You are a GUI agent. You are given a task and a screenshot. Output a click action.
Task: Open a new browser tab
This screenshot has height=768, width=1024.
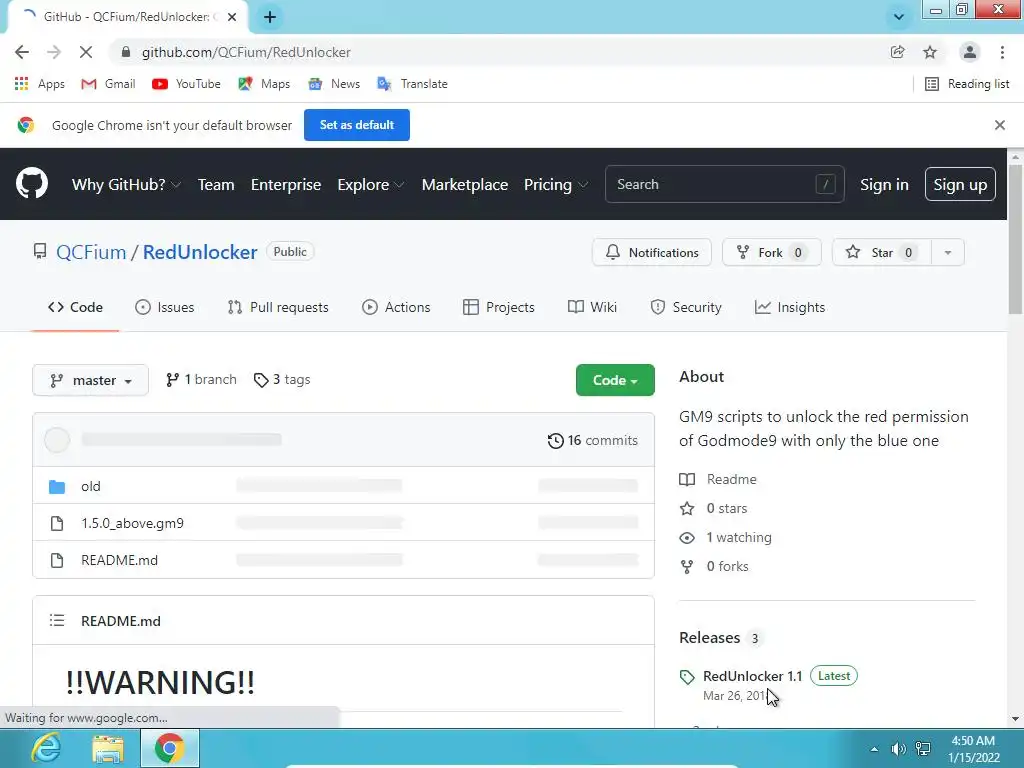(270, 17)
